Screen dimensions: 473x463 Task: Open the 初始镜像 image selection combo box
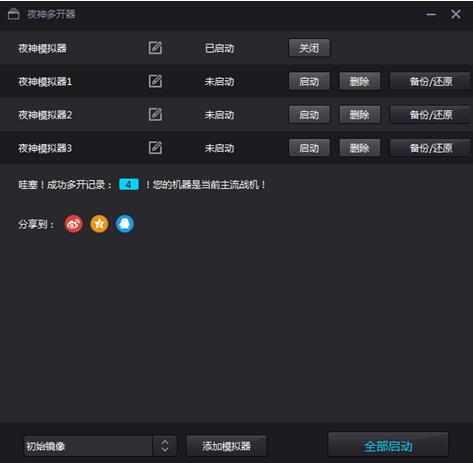(100, 446)
